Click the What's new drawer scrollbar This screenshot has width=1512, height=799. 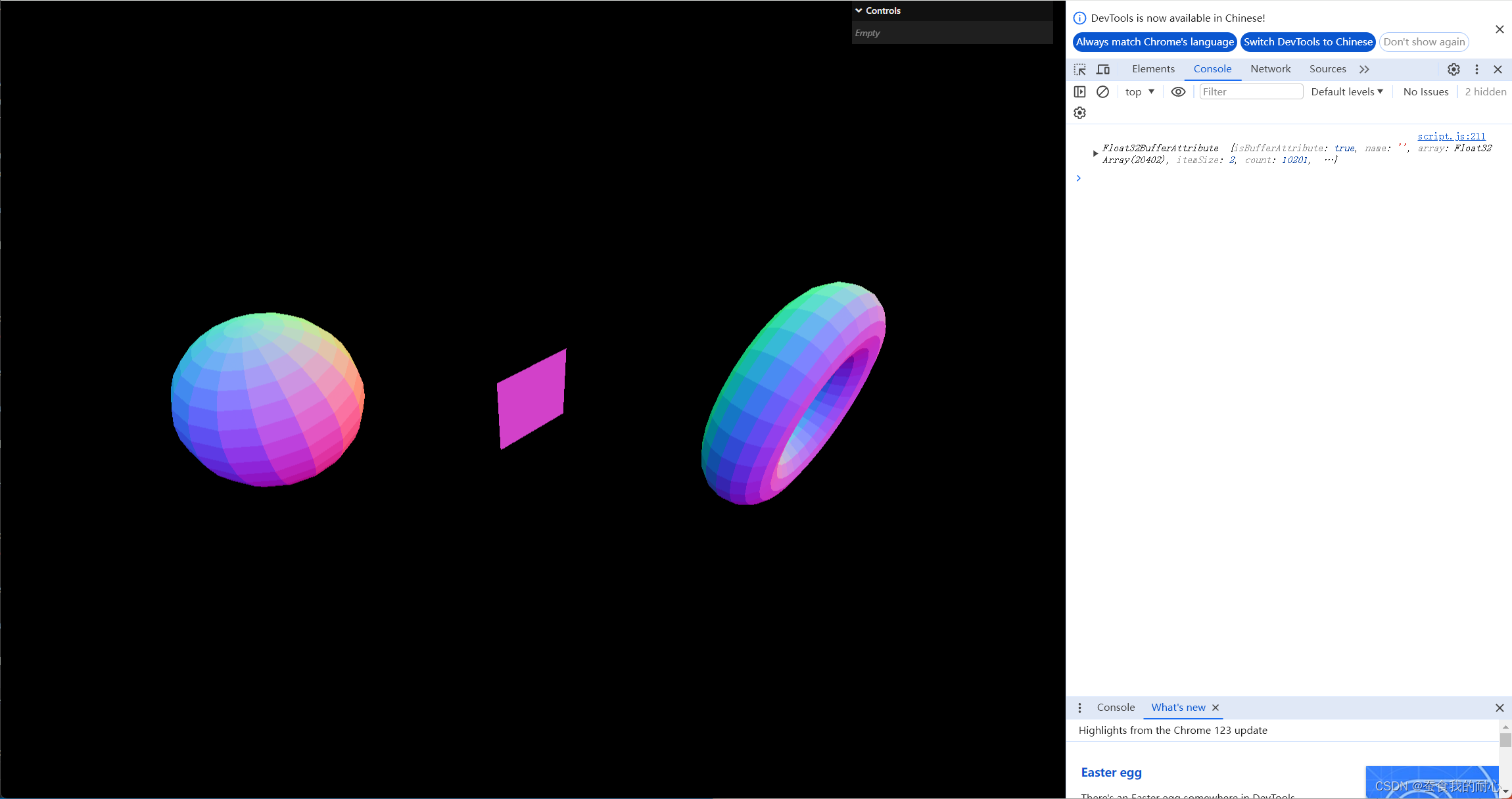1505,740
